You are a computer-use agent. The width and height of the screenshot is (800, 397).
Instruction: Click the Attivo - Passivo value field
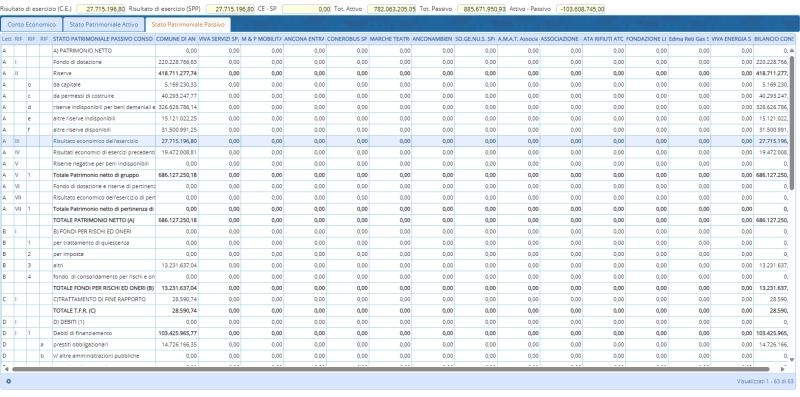click(580, 9)
